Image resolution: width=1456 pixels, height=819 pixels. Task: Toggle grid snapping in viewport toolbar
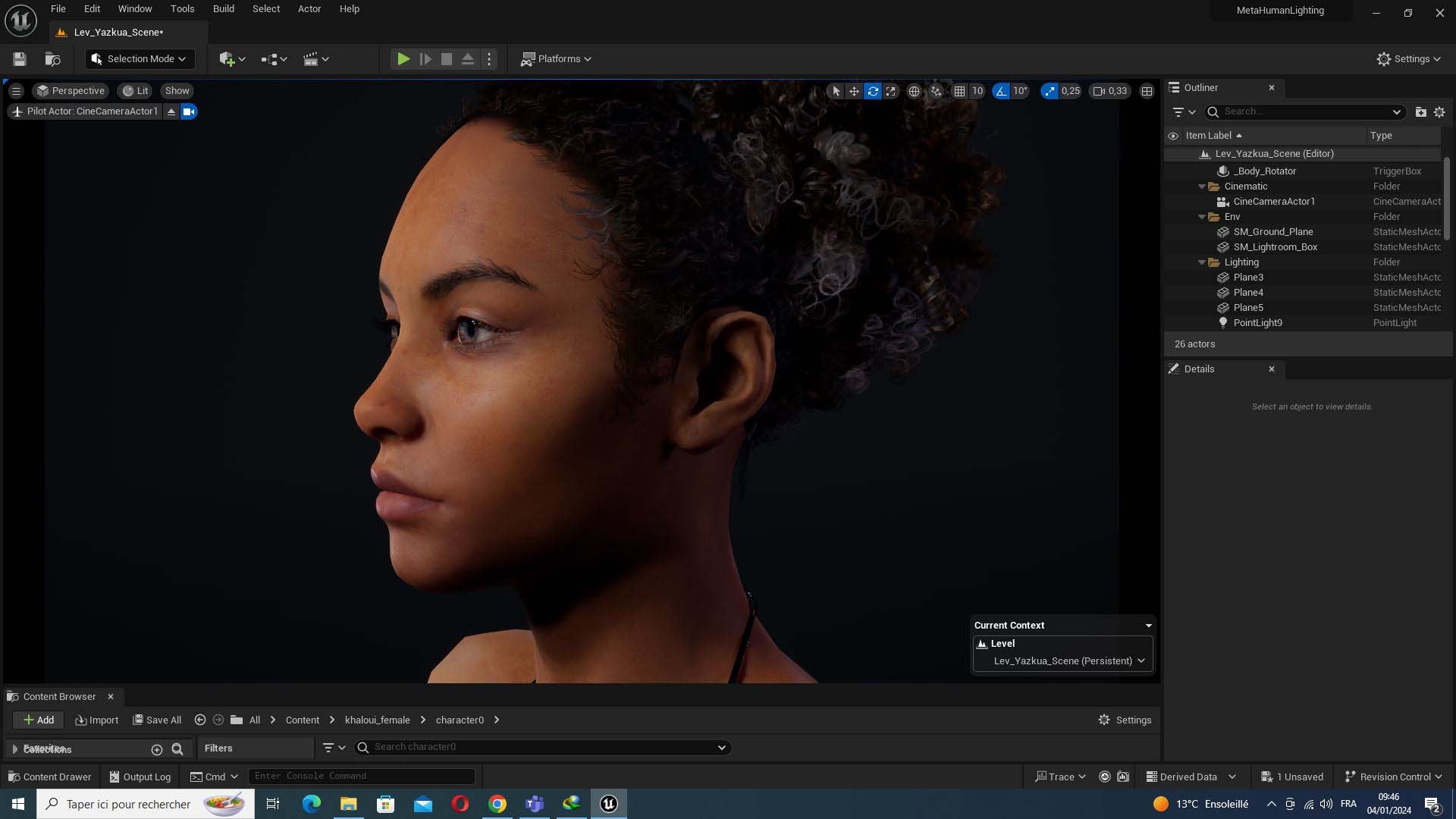tap(959, 91)
